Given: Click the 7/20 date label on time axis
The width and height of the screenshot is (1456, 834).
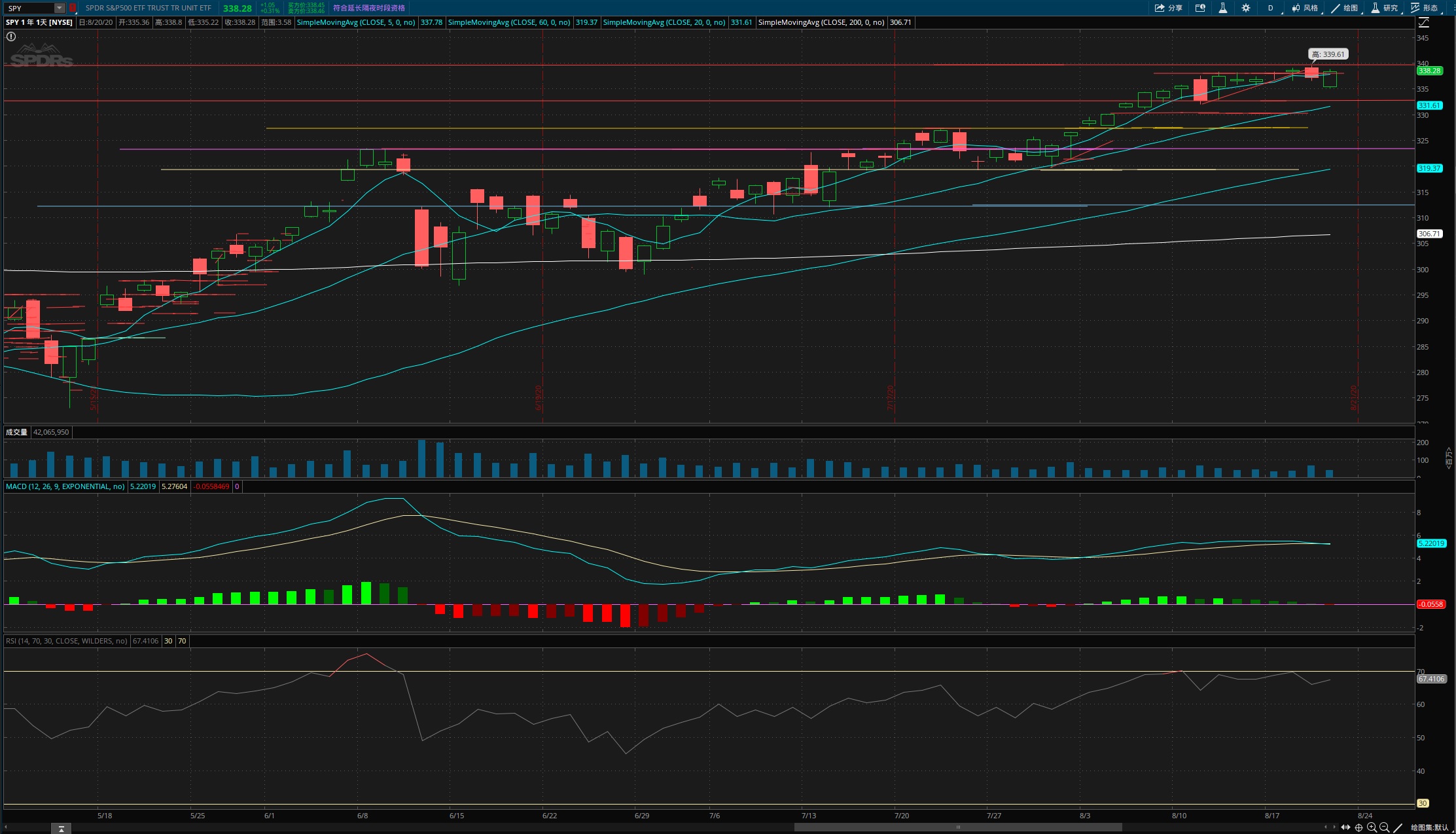Looking at the screenshot, I should (902, 816).
